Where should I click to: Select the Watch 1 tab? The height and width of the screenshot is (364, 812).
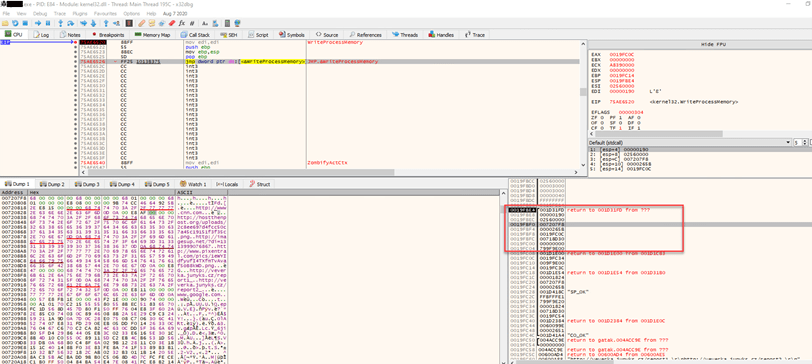pyautogui.click(x=193, y=184)
